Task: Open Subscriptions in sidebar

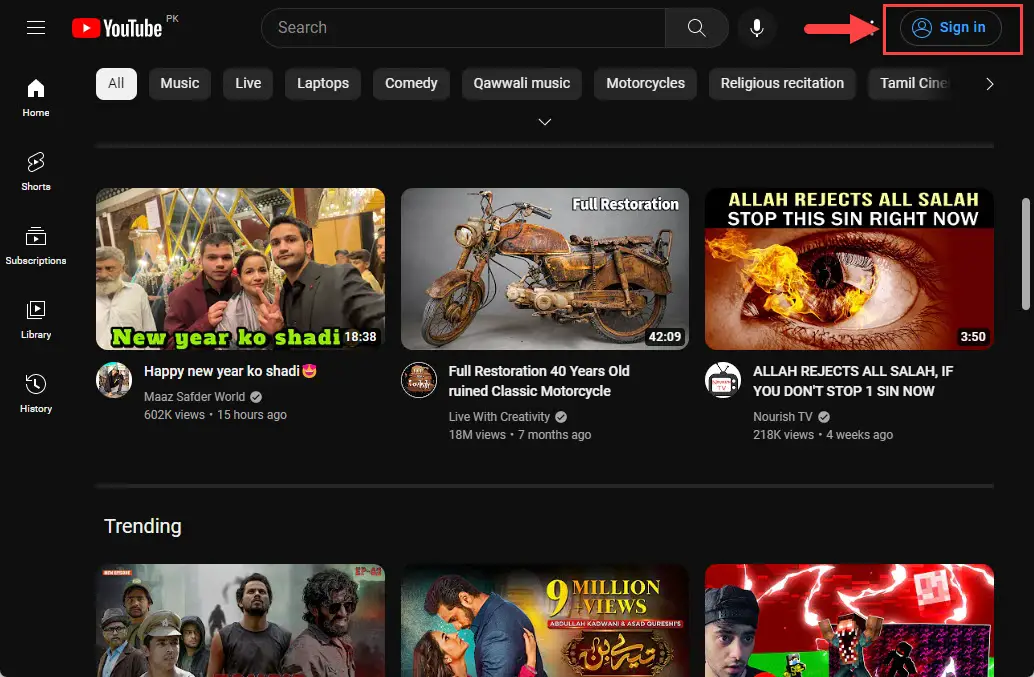Action: [36, 245]
